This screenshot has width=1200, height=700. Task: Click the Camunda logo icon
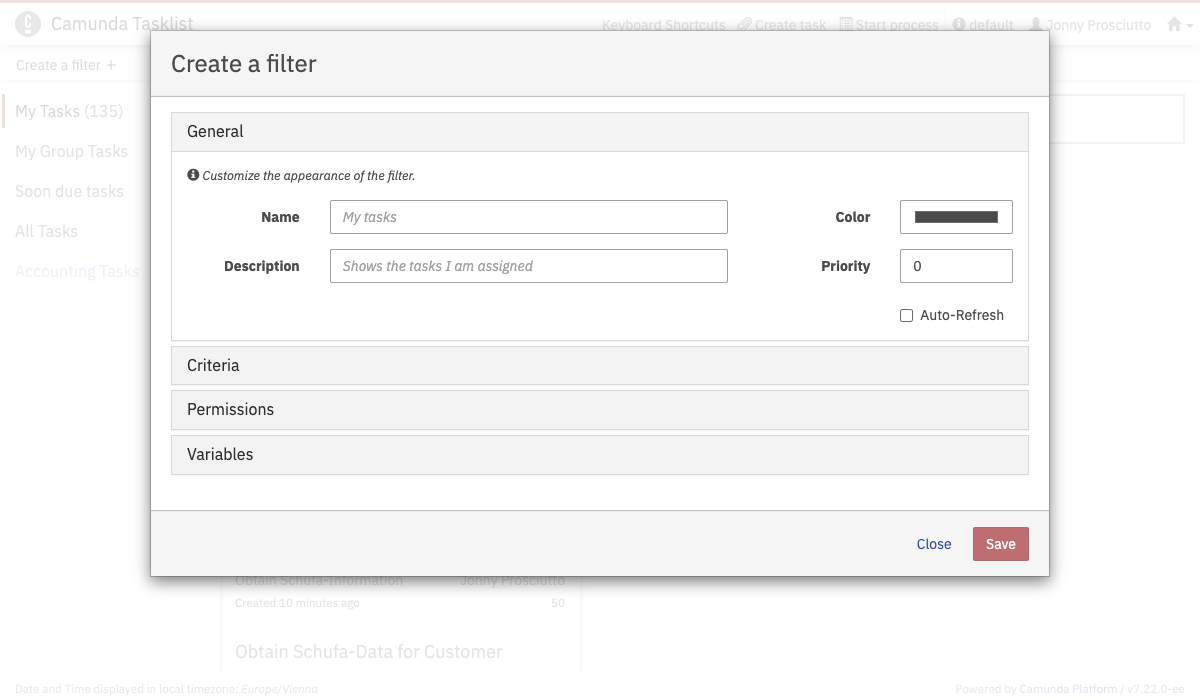[x=29, y=24]
